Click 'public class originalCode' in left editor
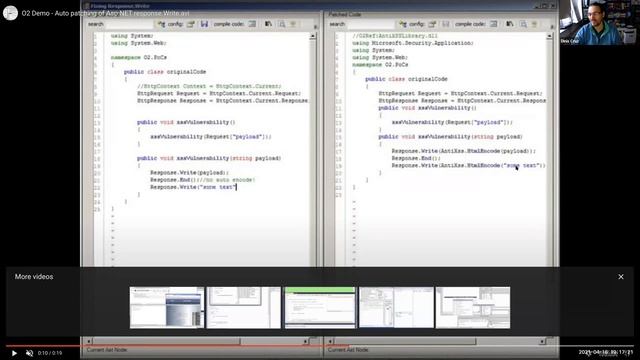Image resolution: width=640 pixels, height=360 pixels. point(165,72)
